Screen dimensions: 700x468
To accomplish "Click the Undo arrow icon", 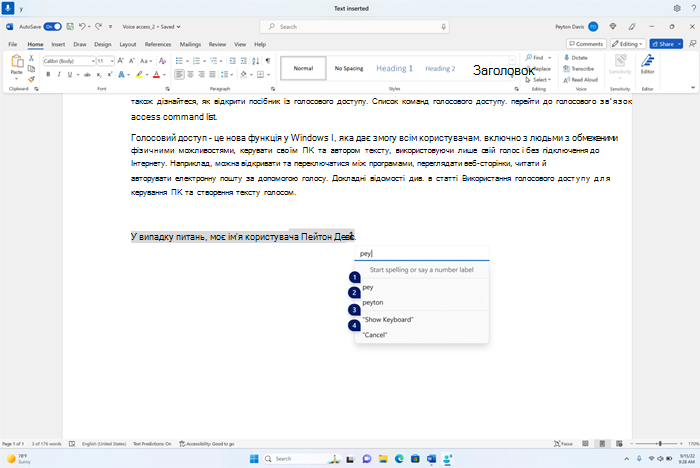I will (x=82, y=27).
